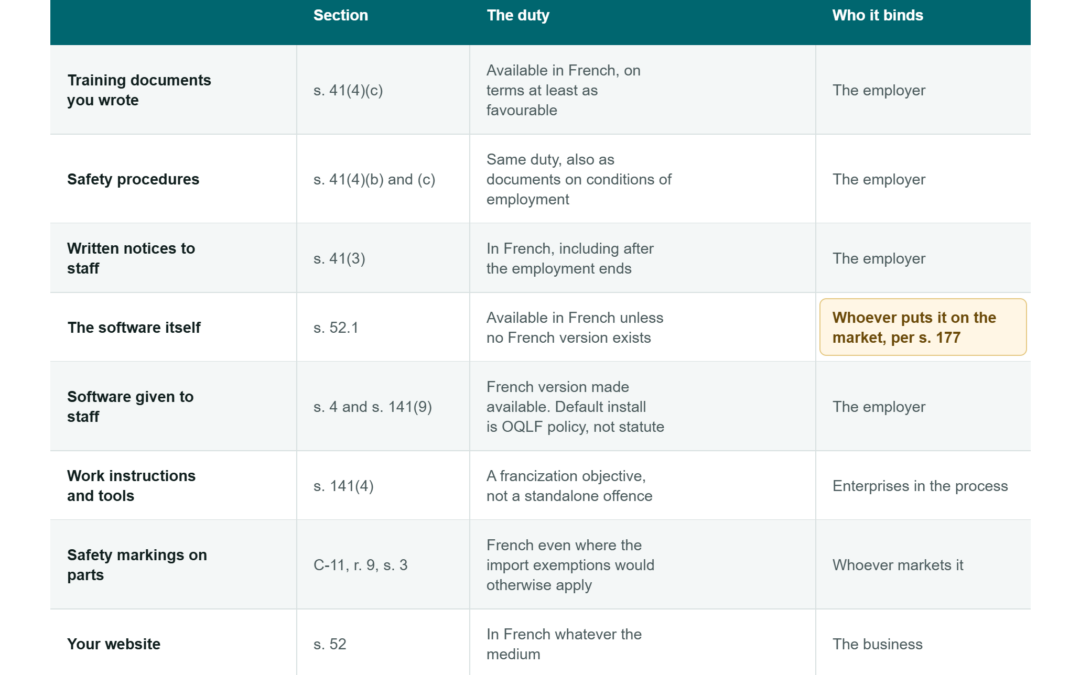
Task: Click 'The employer' in the Written notices row
Action: click(x=879, y=258)
